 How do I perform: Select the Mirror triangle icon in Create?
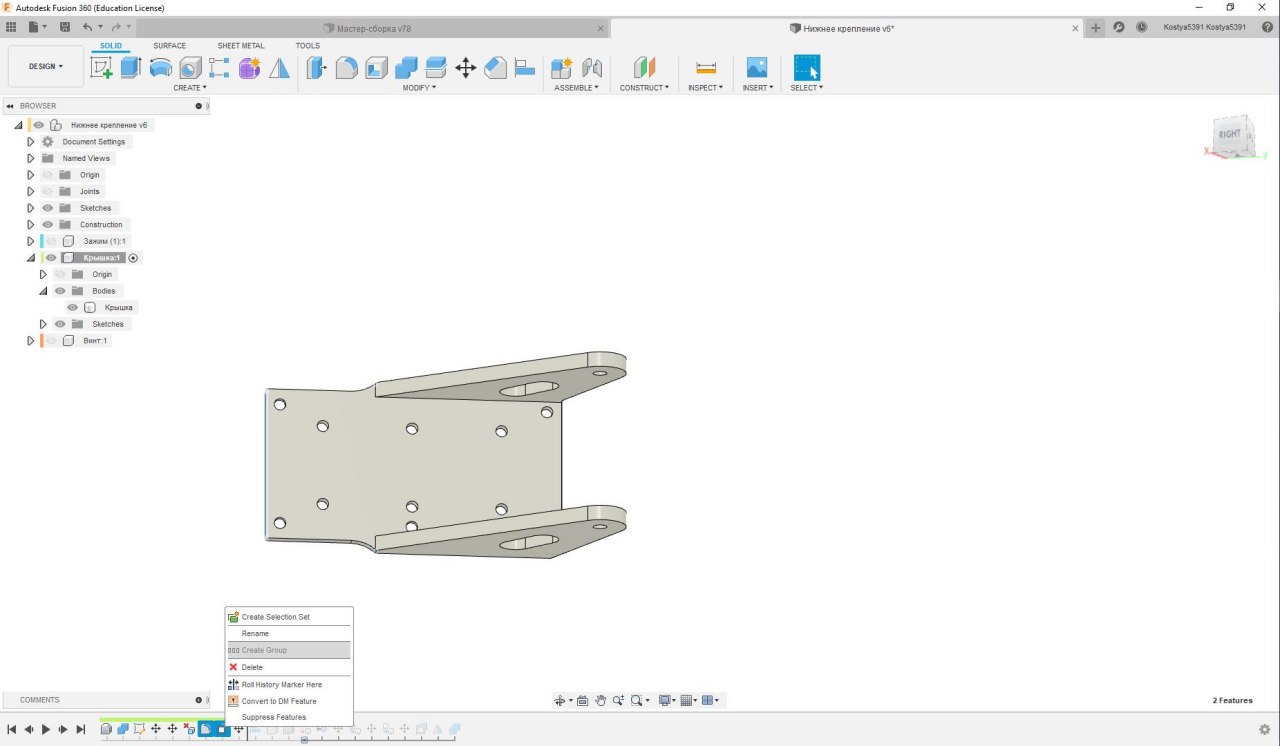pyautogui.click(x=279, y=68)
